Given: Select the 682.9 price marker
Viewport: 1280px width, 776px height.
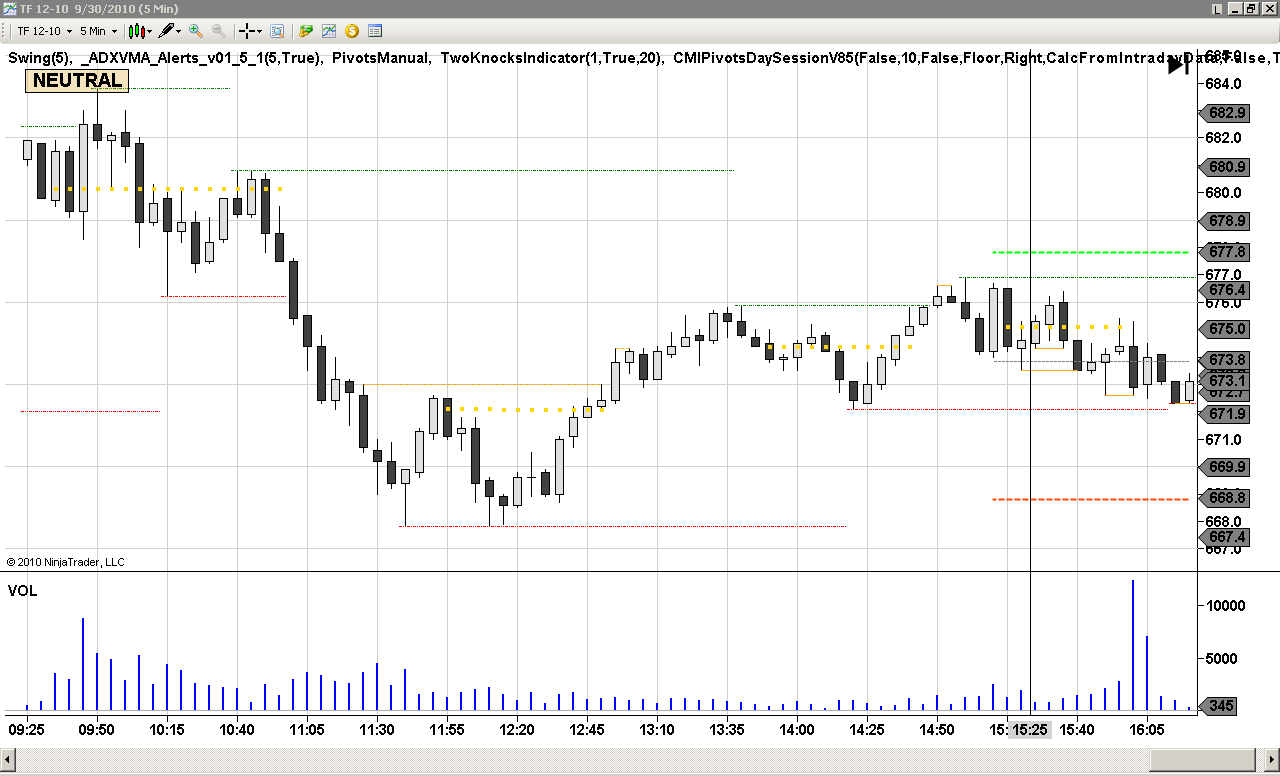Looking at the screenshot, I should [1226, 113].
